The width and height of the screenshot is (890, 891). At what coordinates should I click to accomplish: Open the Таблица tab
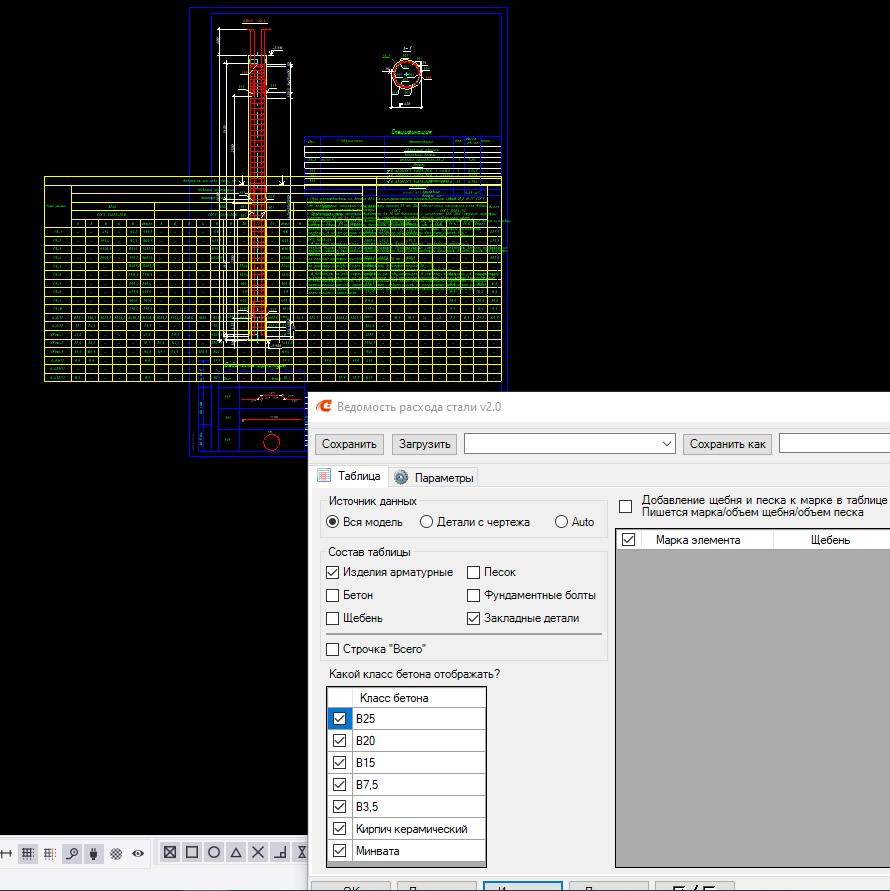point(350,477)
